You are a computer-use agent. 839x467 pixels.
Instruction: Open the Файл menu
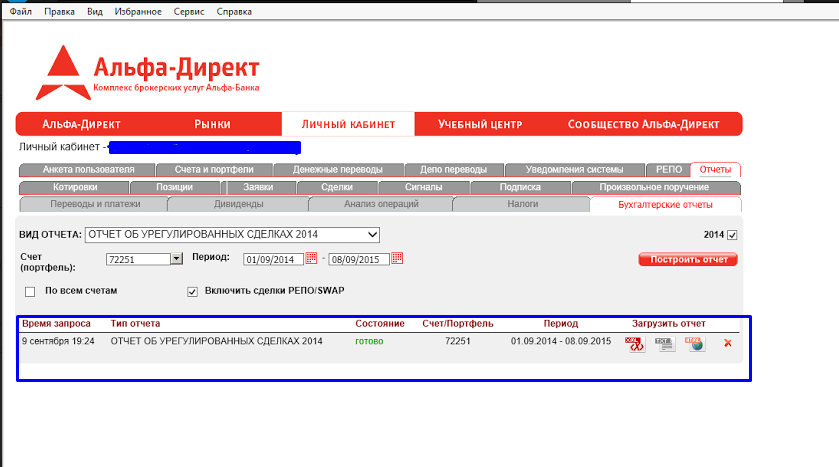coord(21,11)
